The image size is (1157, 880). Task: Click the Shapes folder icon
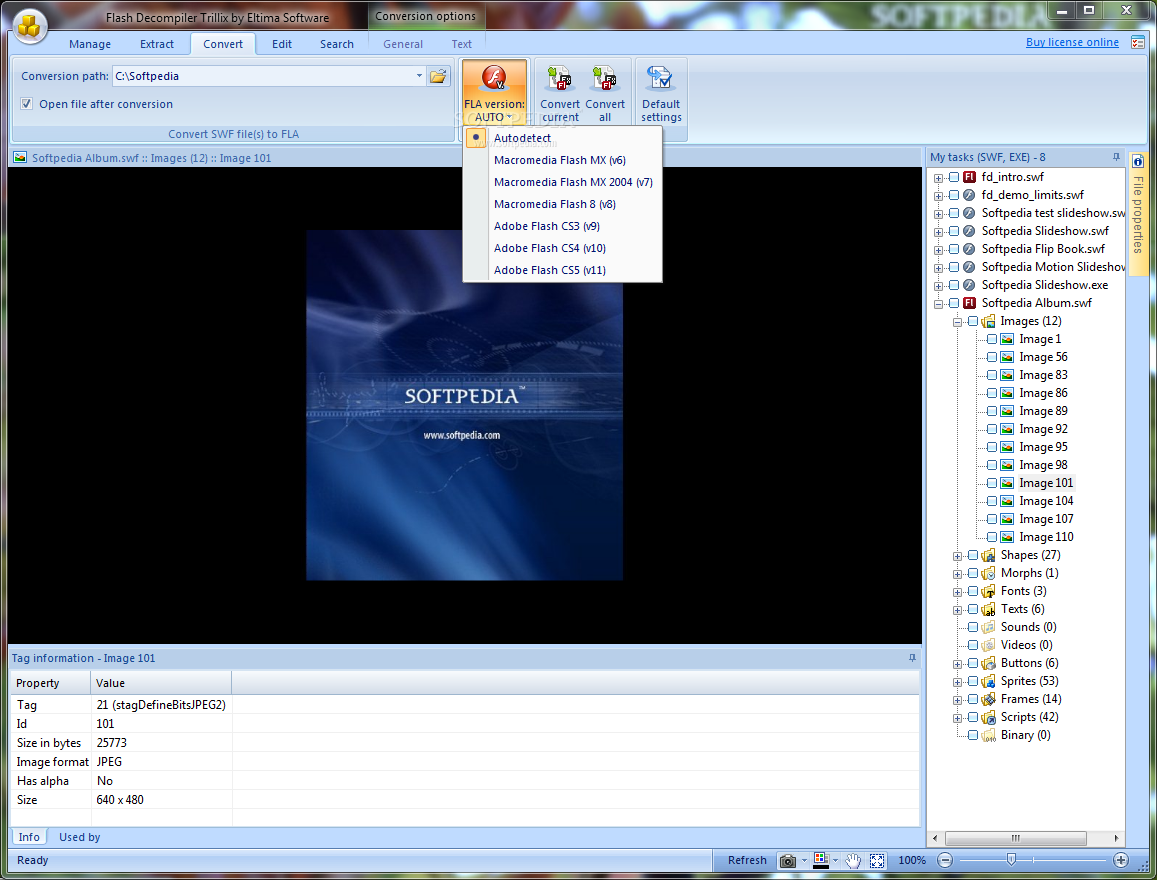tap(988, 555)
